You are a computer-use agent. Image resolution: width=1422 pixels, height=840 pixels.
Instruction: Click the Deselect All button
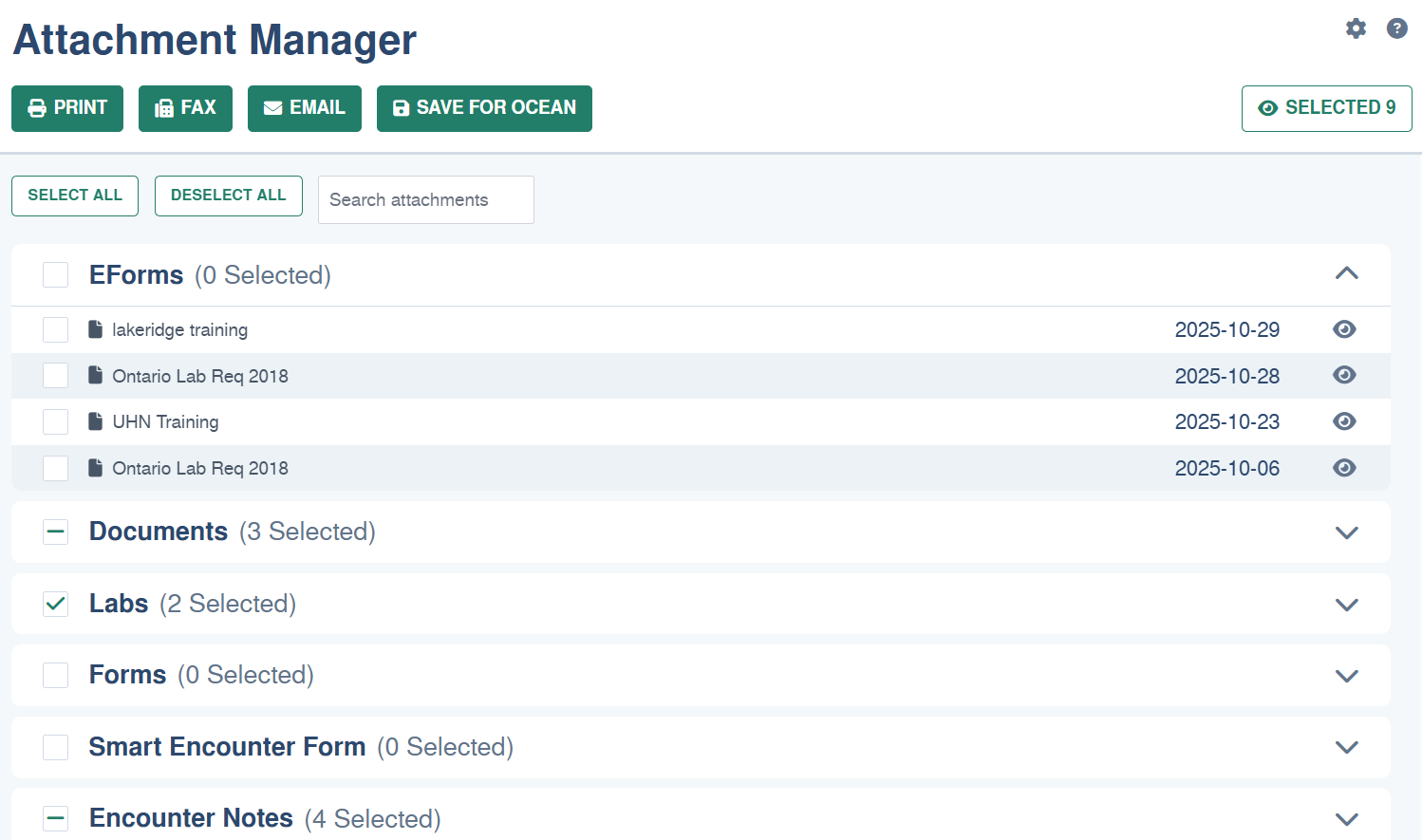[229, 196]
